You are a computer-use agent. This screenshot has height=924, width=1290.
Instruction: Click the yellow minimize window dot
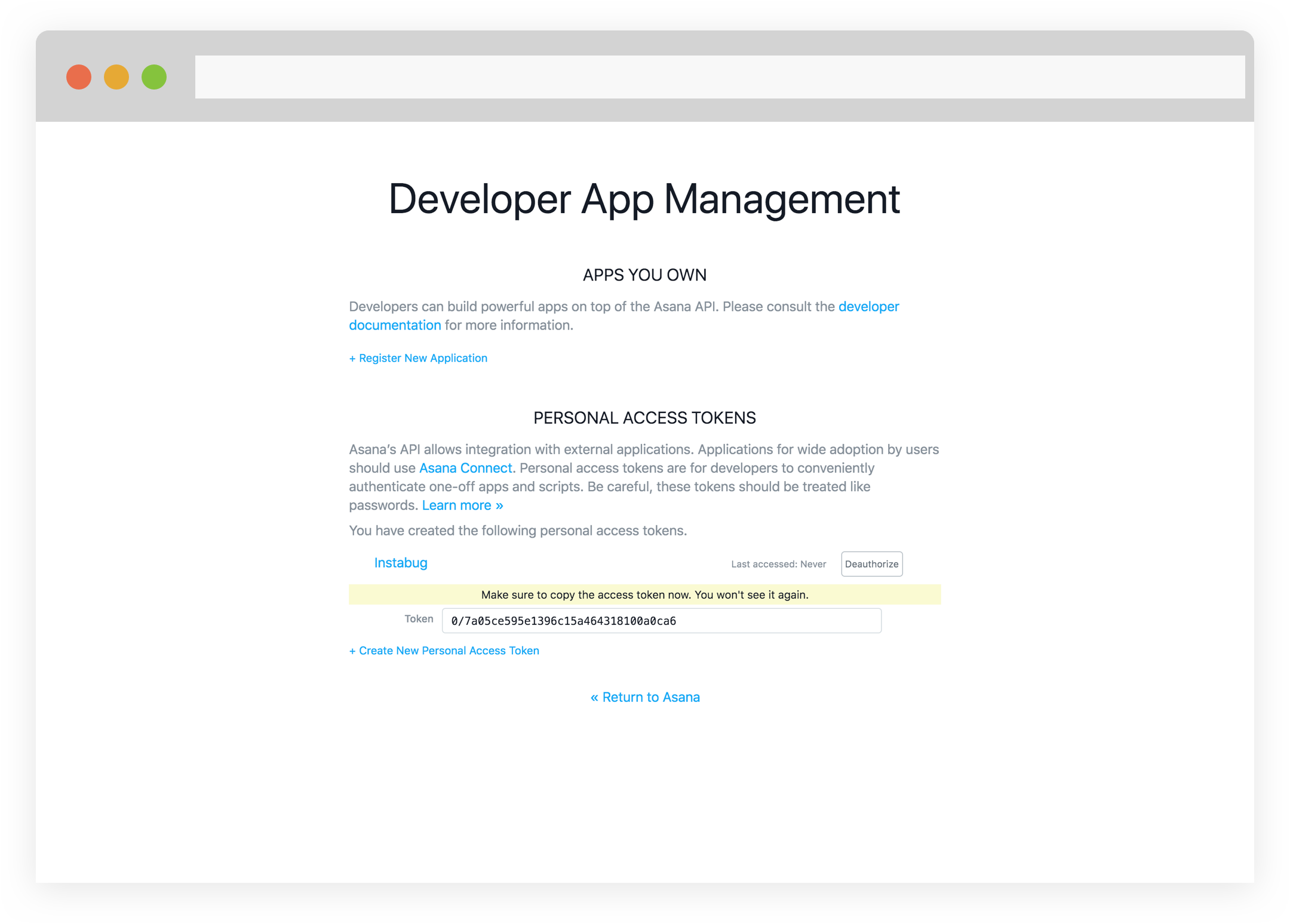click(x=116, y=77)
